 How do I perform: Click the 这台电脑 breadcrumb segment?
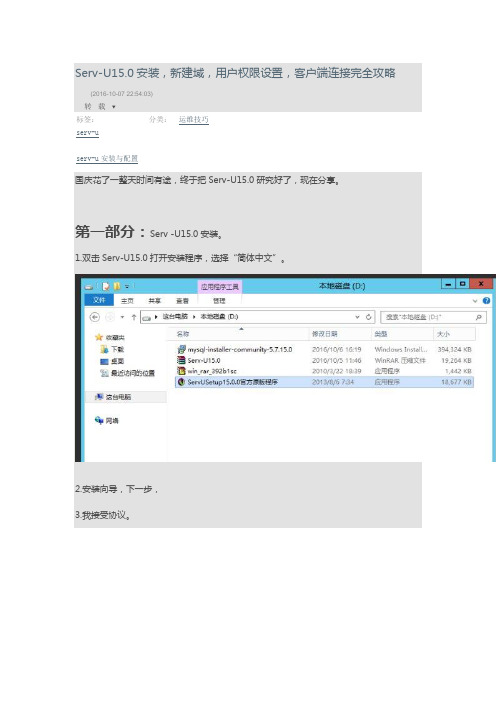(x=175, y=317)
